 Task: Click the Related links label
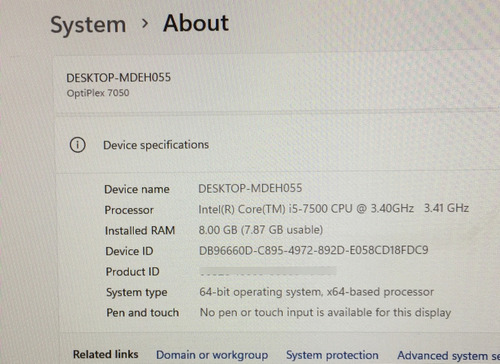pos(106,354)
